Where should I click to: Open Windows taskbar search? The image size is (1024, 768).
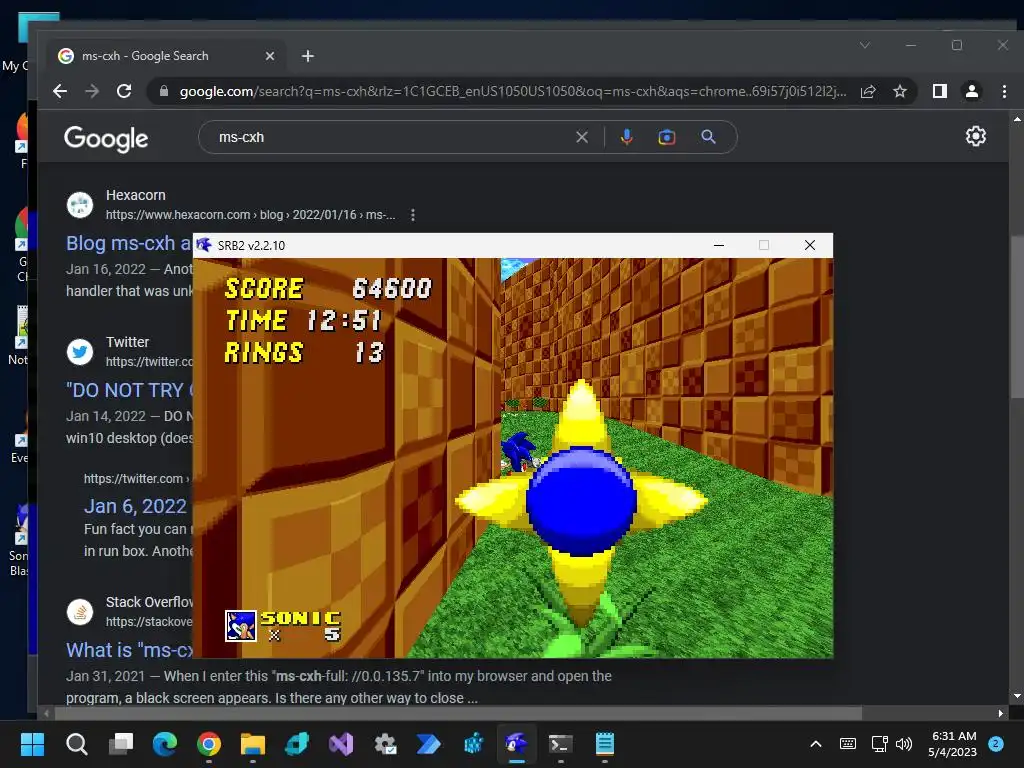76,744
